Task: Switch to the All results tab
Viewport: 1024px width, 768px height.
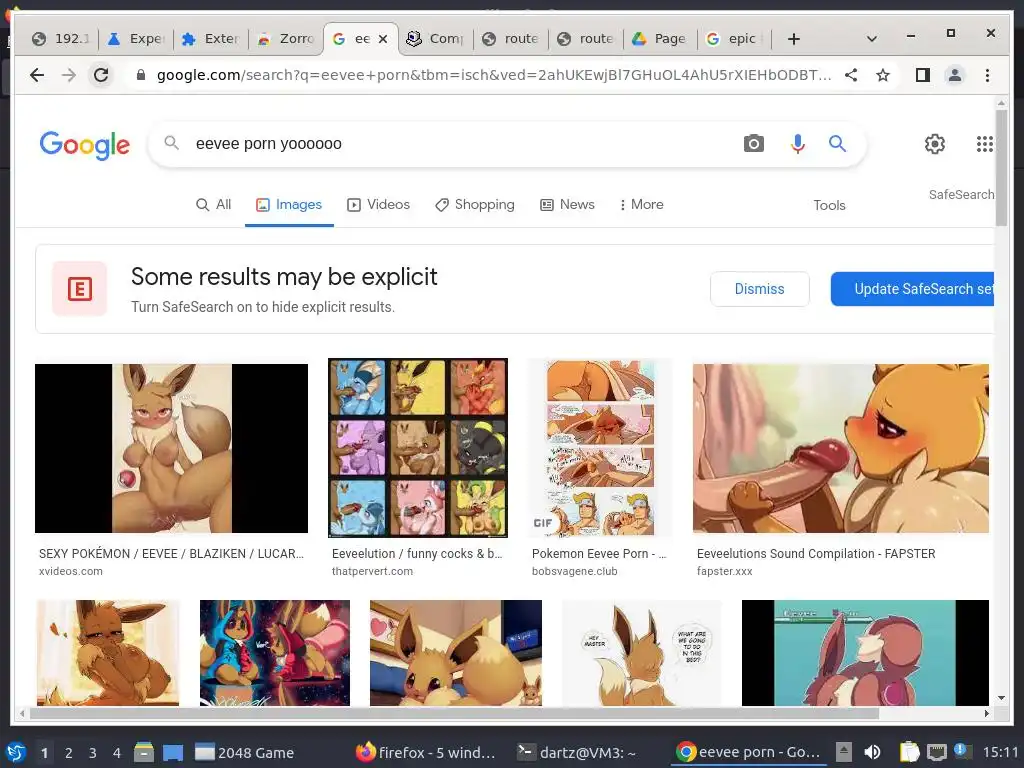Action: [x=214, y=204]
